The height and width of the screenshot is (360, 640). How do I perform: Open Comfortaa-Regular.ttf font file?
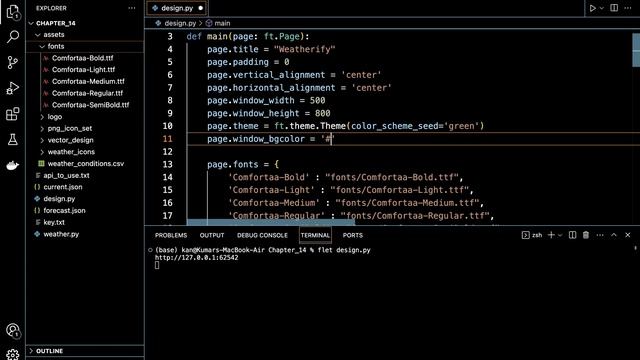click(x=87, y=93)
